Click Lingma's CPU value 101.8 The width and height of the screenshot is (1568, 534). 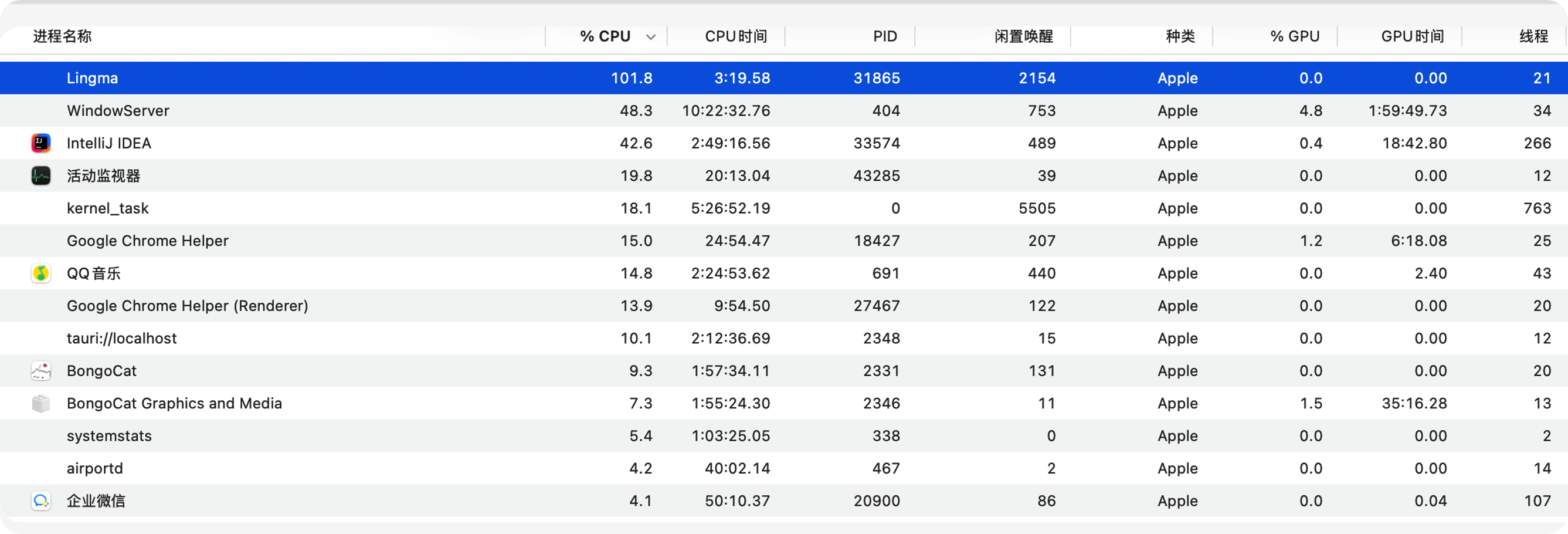[632, 78]
